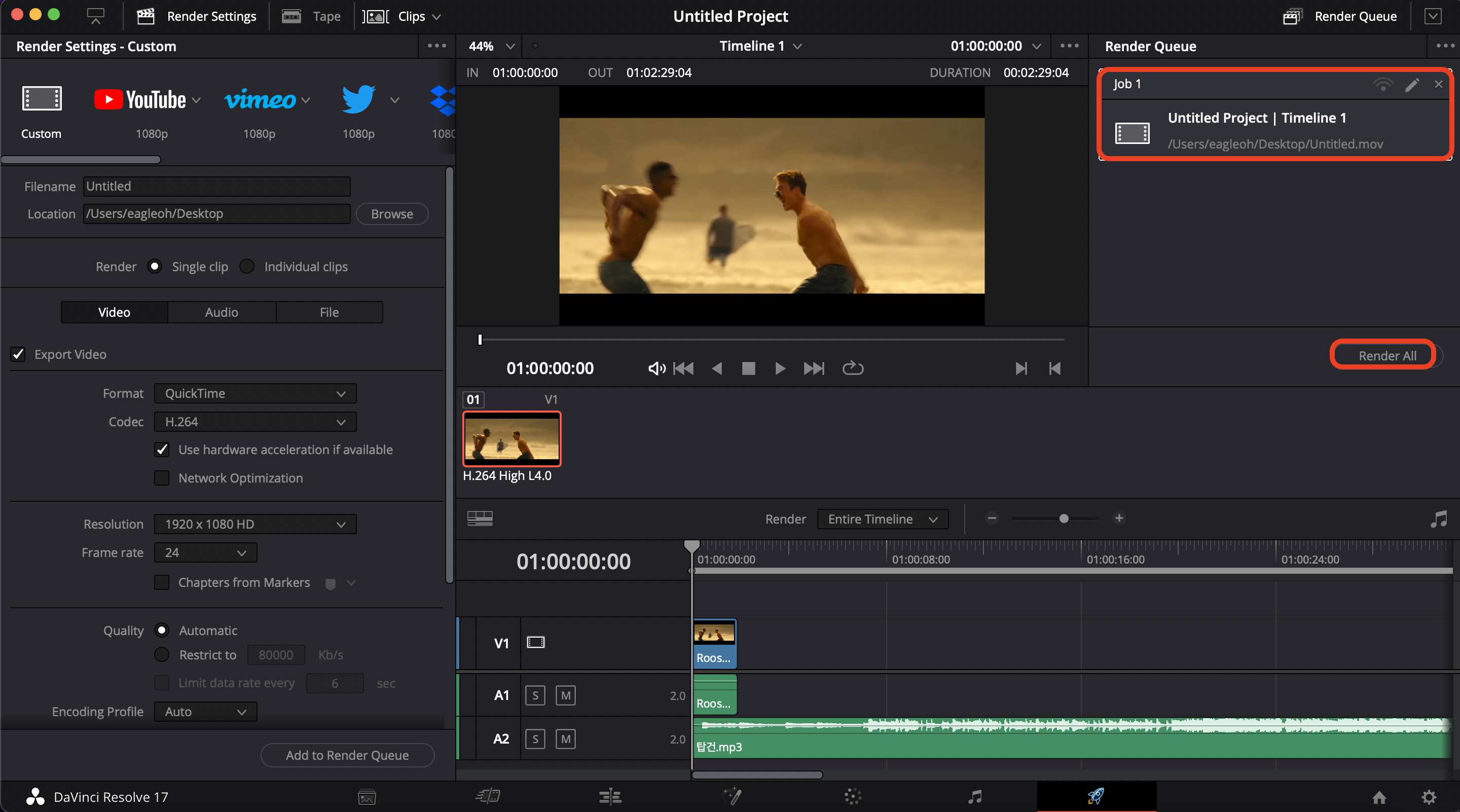Open the Fairlight audio page icon

[975, 797]
